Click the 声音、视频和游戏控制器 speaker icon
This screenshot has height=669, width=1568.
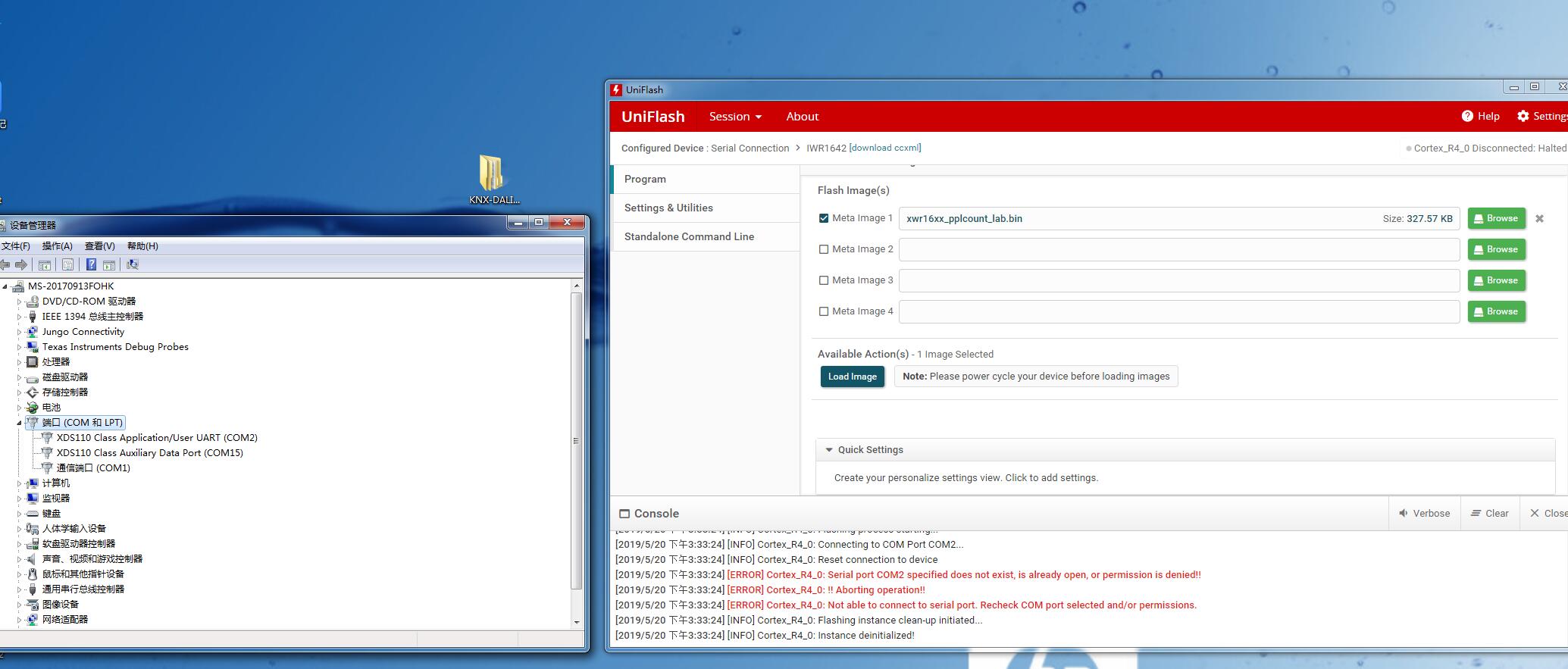(x=33, y=559)
